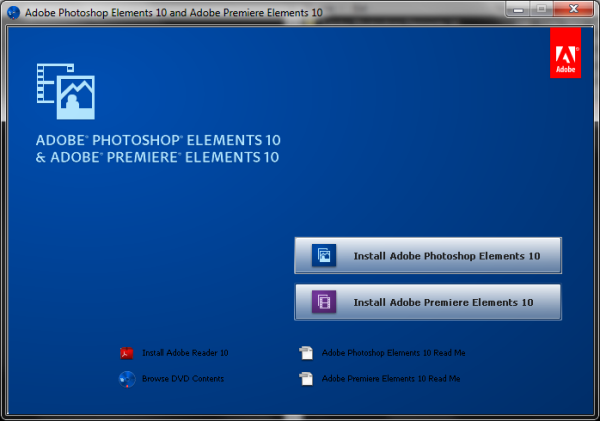This screenshot has width=600, height=421.
Task: Click the Premiere Elements Read Me document icon
Action: click(304, 379)
